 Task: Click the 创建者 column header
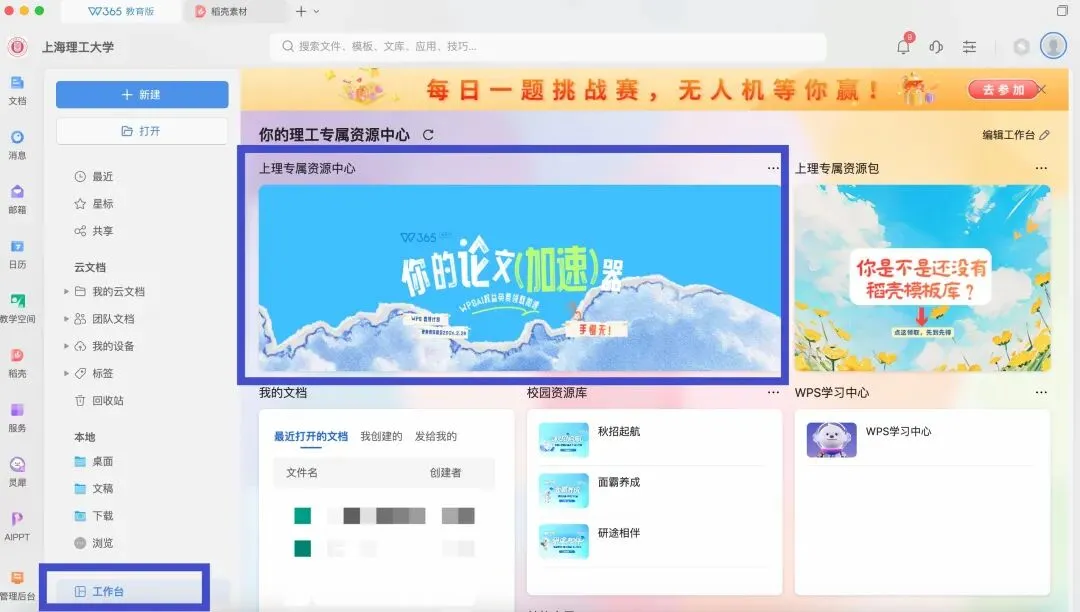click(x=445, y=473)
